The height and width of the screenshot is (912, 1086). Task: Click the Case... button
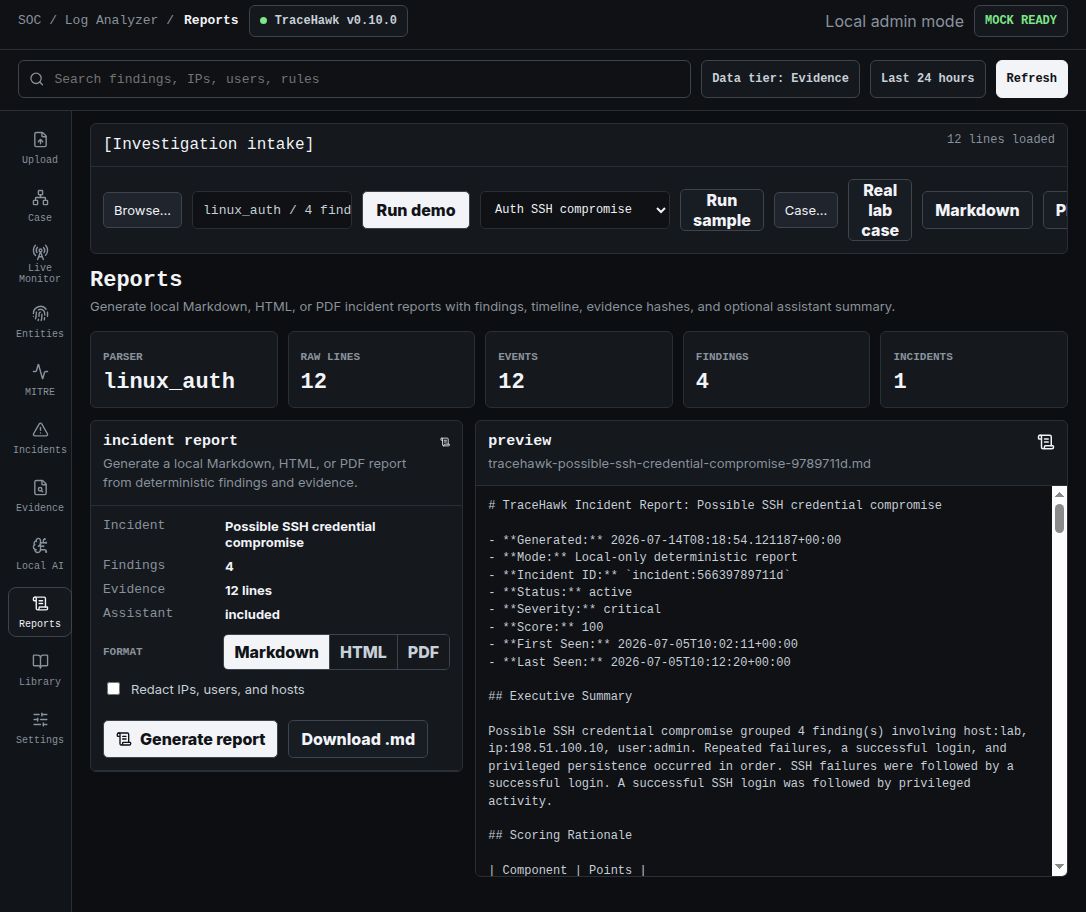805,210
